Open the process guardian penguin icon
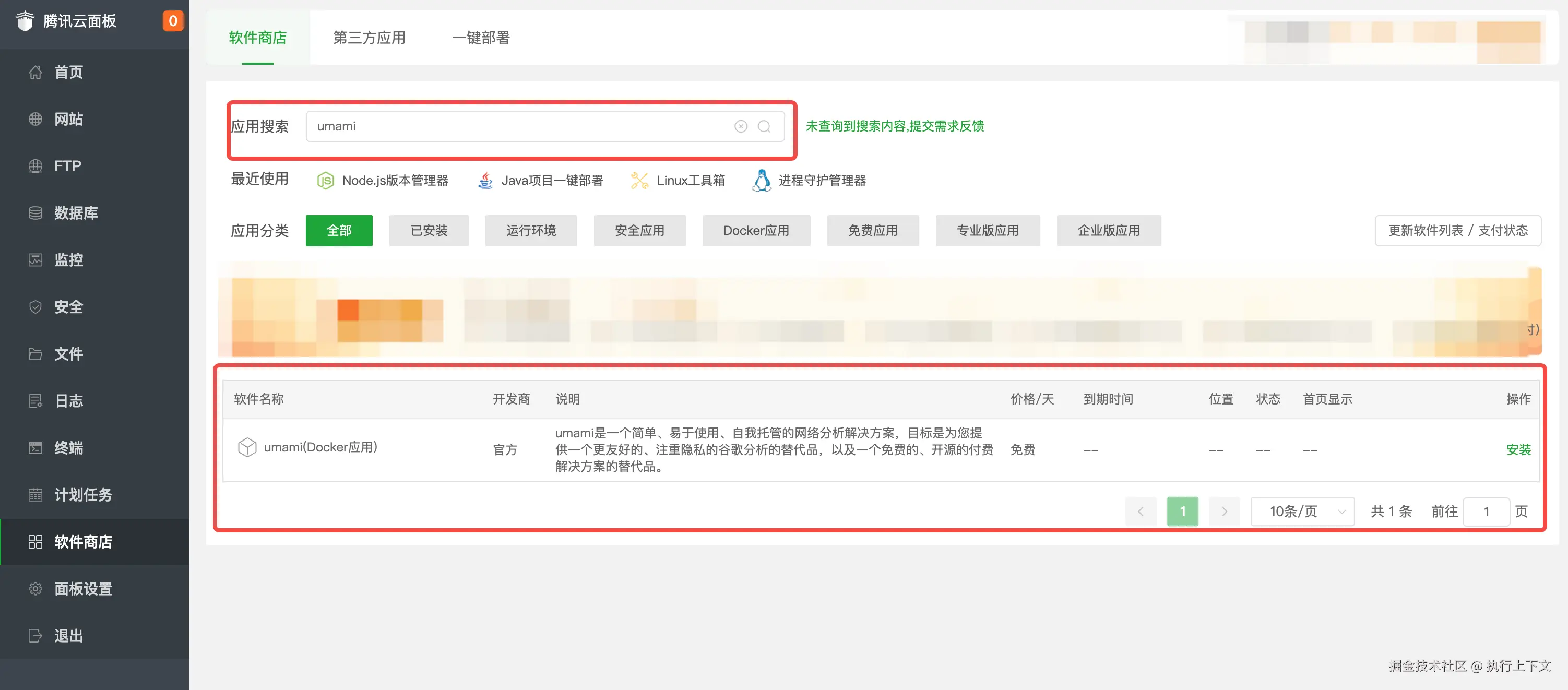The width and height of the screenshot is (1568, 690). coord(762,181)
